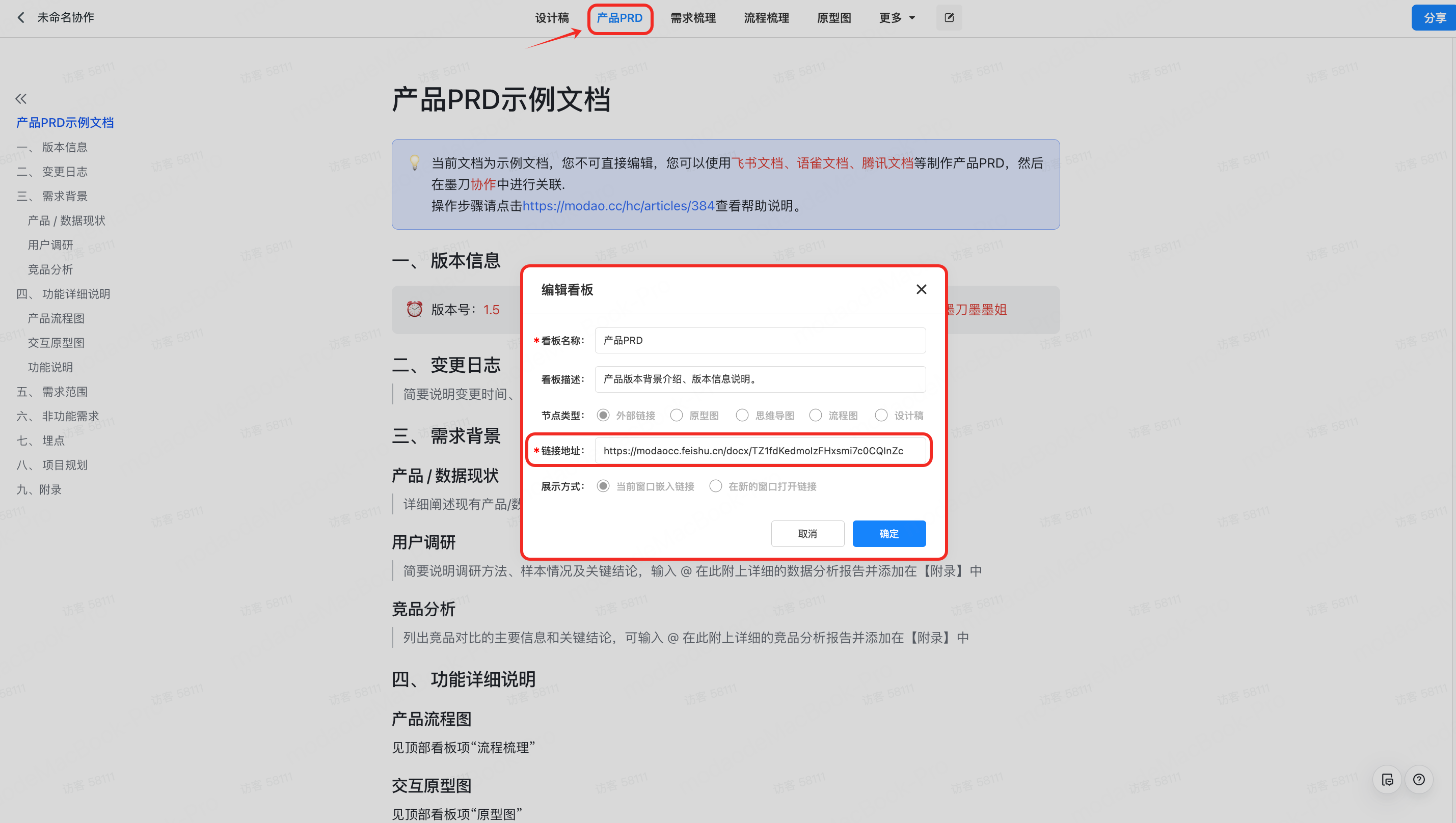Collapse the outline sidebar with double-chevron icon
The height and width of the screenshot is (823, 1456).
pyautogui.click(x=21, y=99)
